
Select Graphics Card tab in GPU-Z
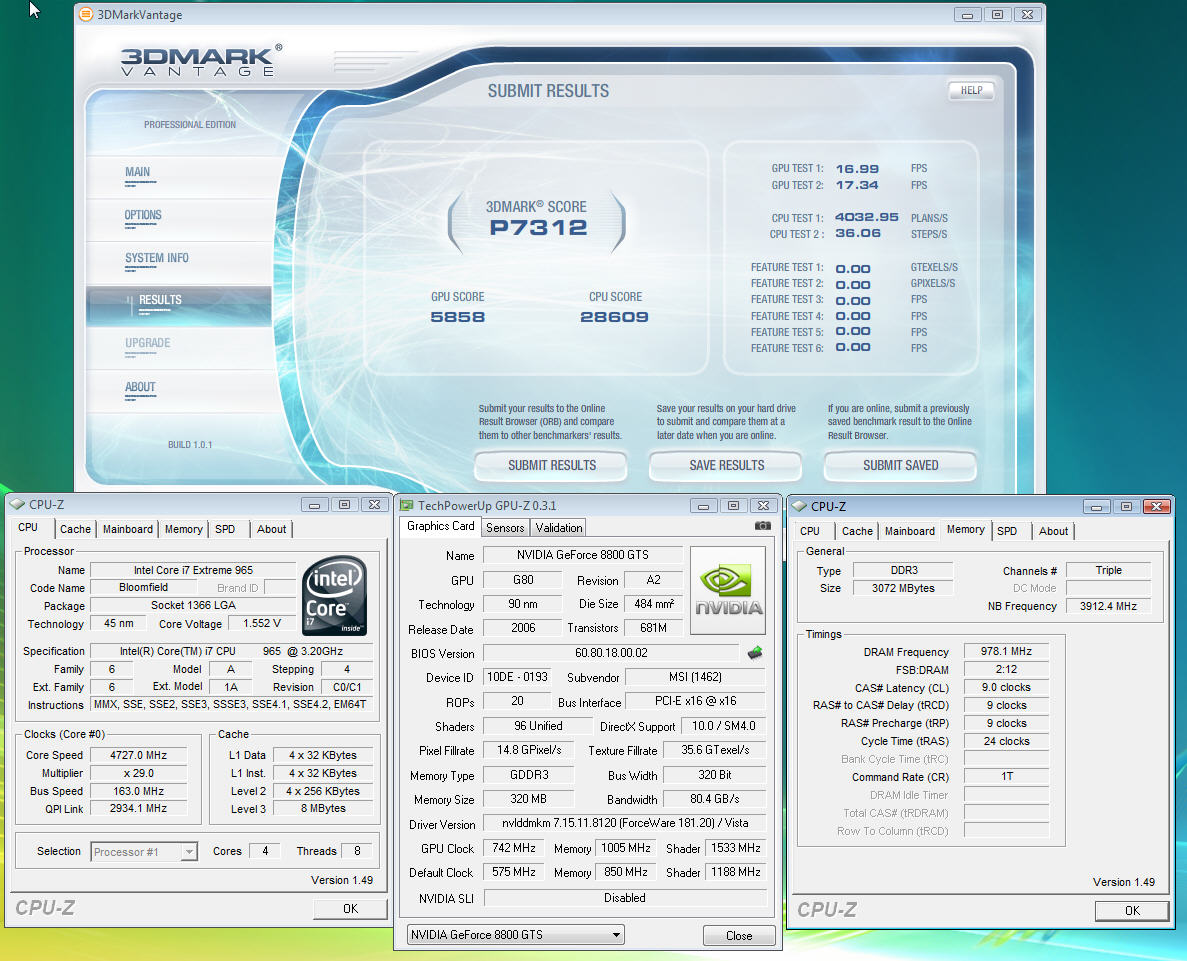pyautogui.click(x=441, y=526)
